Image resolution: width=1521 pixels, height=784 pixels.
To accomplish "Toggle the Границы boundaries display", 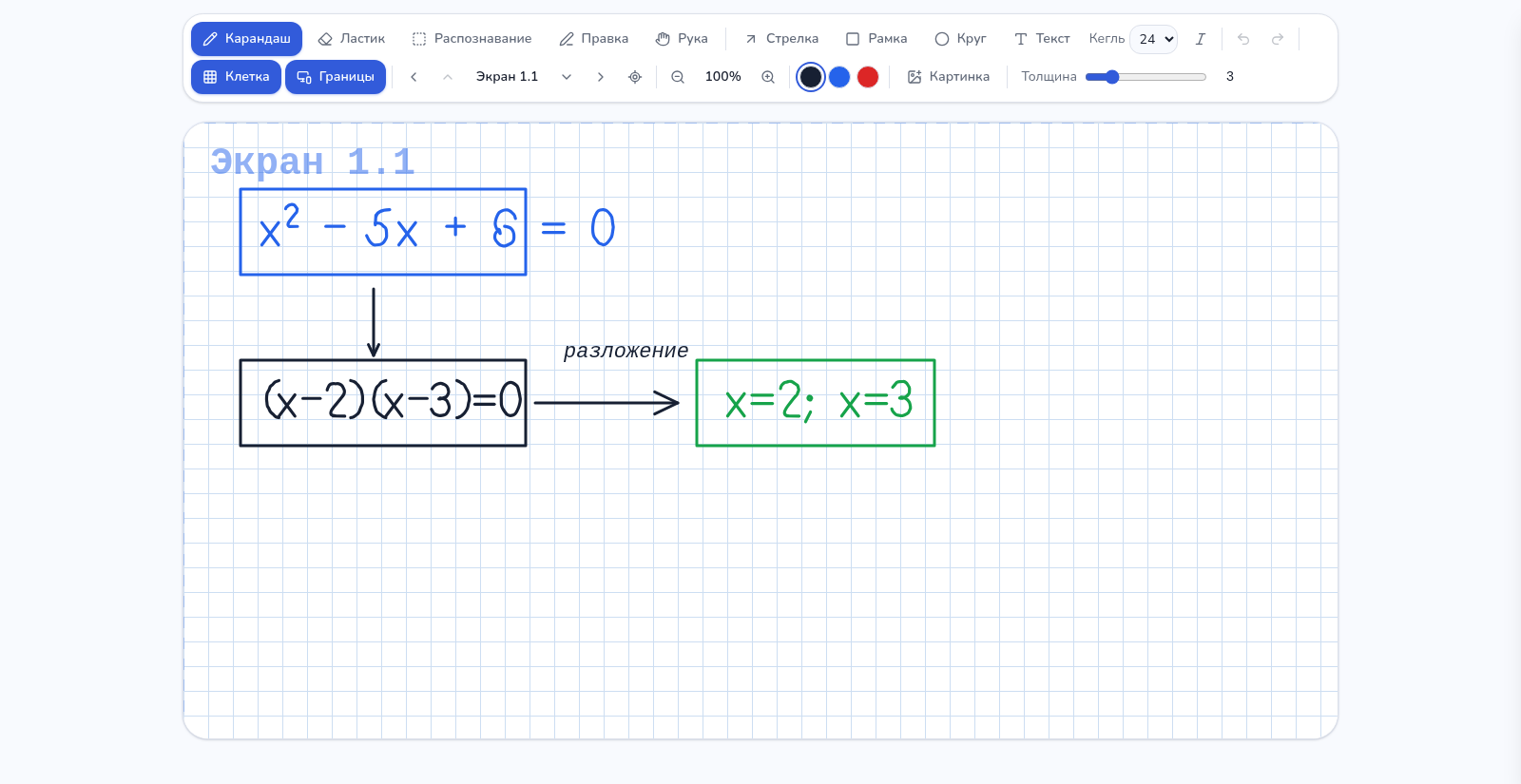I will (x=336, y=77).
